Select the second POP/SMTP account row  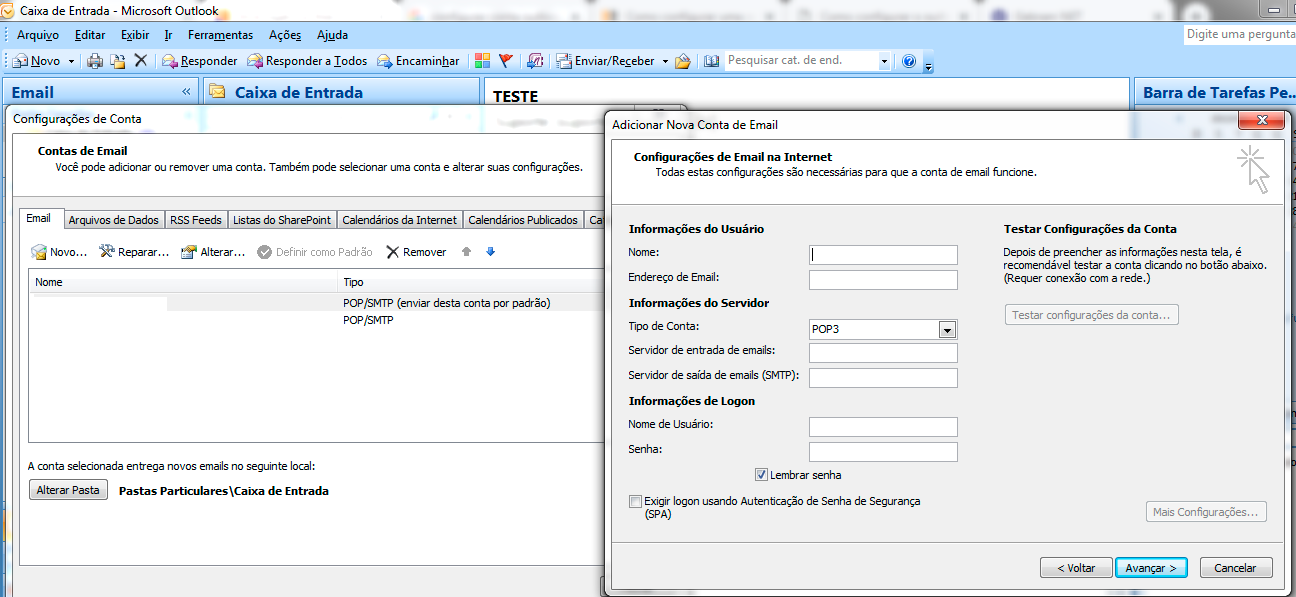pyautogui.click(x=317, y=320)
